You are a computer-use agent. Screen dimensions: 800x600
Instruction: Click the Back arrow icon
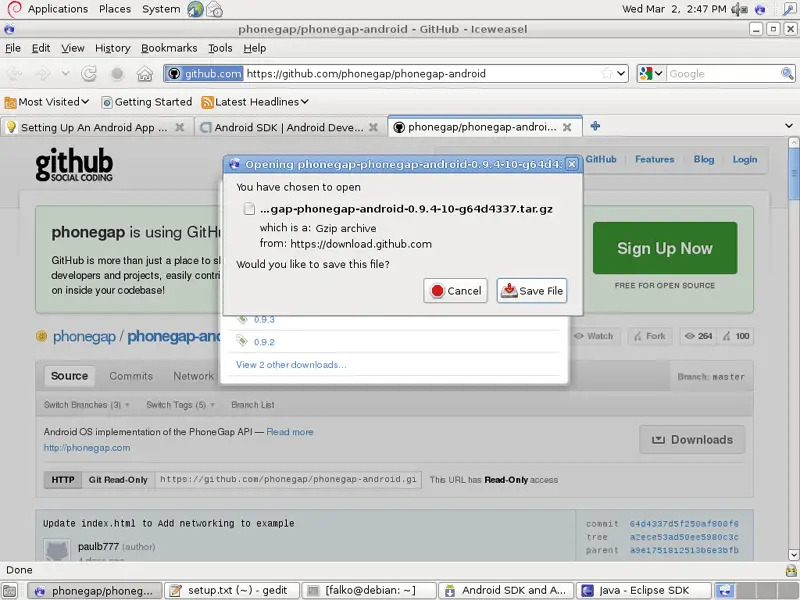pyautogui.click(x=14, y=73)
